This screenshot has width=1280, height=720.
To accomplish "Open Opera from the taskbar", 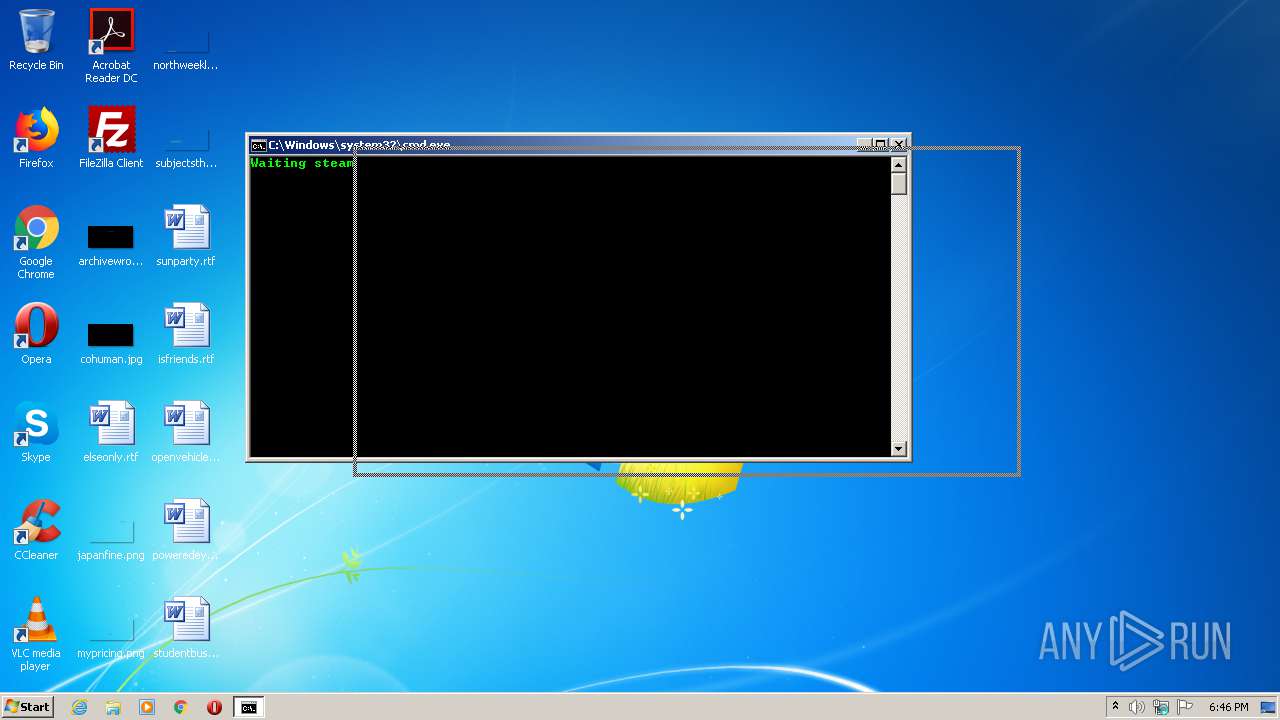I will click(x=214, y=707).
